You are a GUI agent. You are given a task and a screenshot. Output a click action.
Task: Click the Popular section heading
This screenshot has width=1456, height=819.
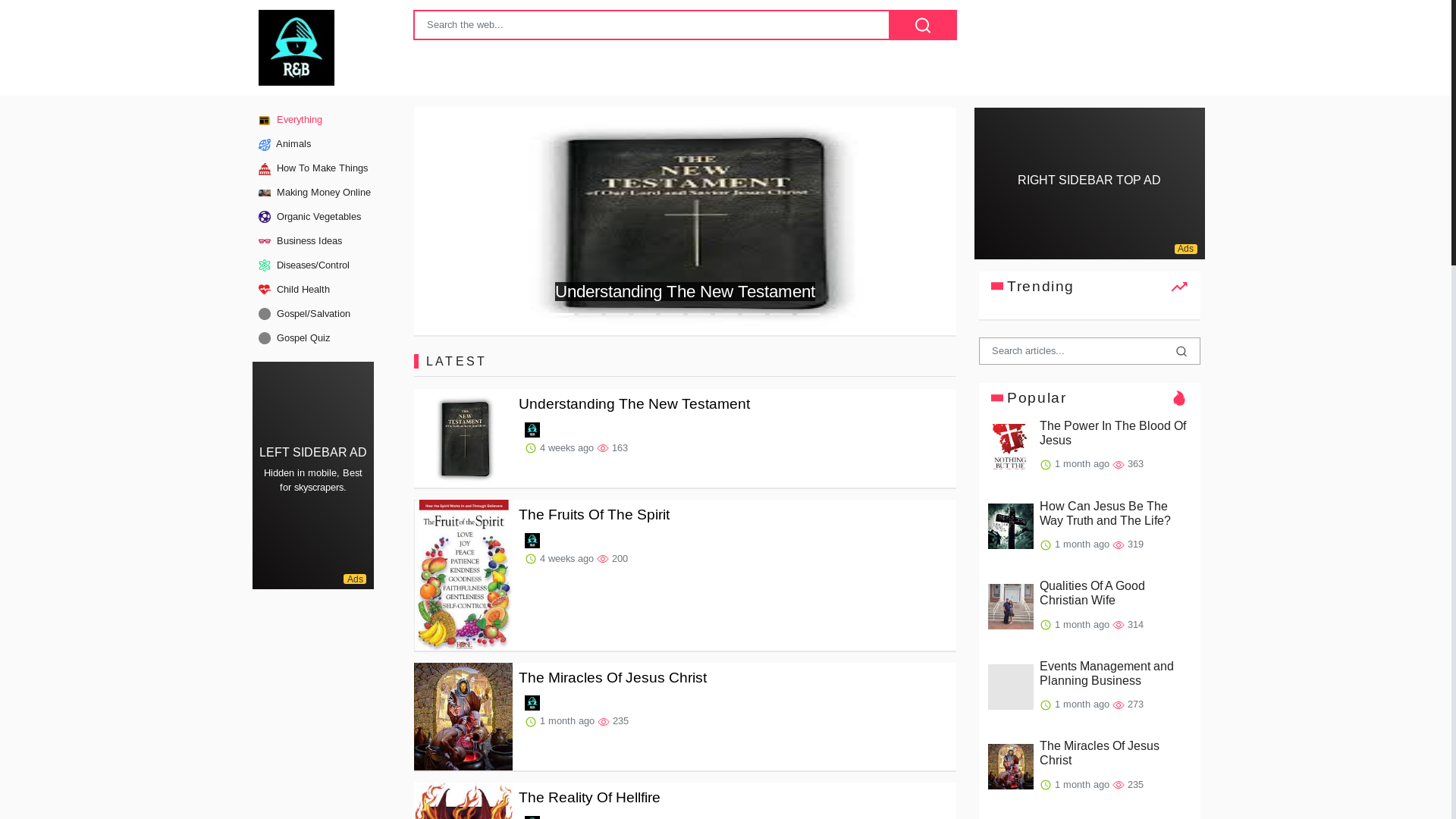(x=1036, y=398)
